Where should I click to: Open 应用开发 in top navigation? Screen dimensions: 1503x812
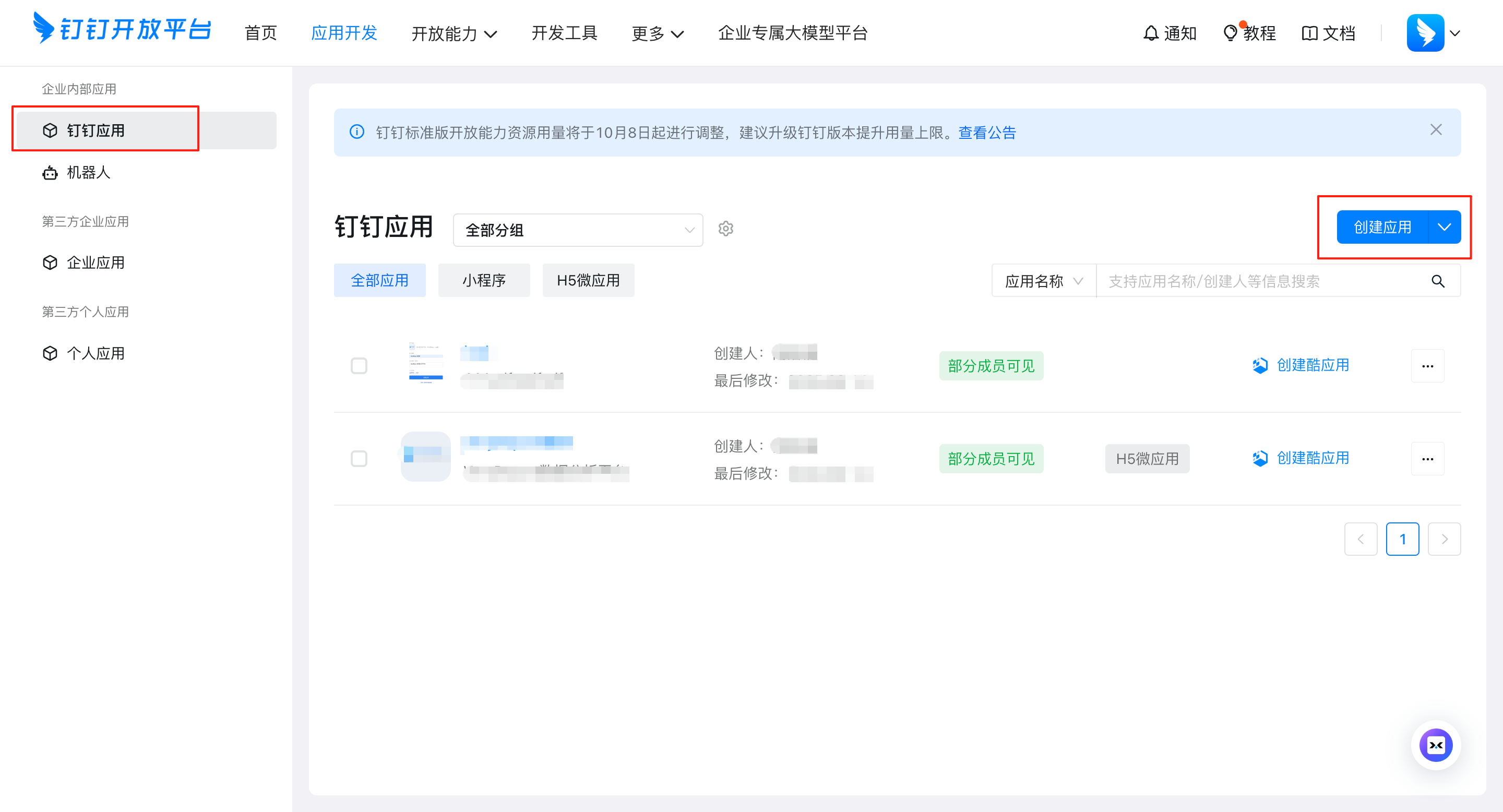344,33
